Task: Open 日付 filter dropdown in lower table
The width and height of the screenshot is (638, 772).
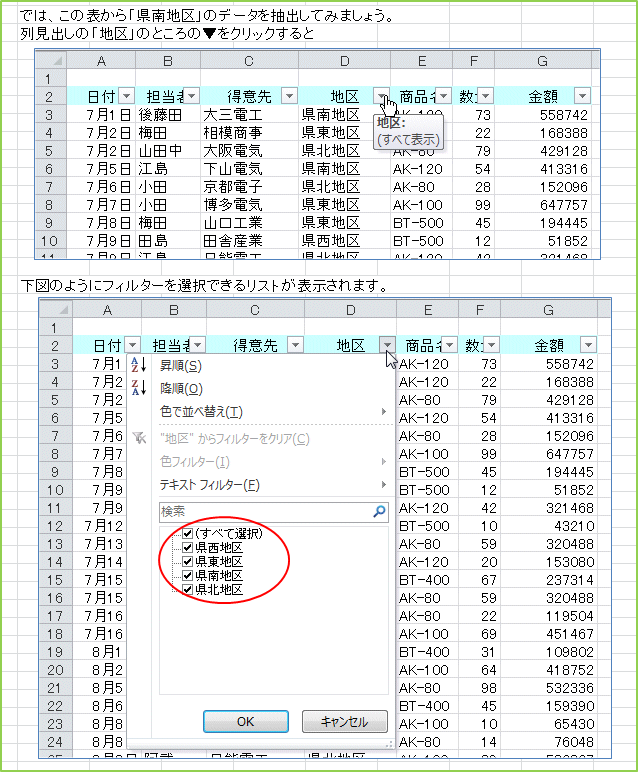Action: click(x=132, y=345)
